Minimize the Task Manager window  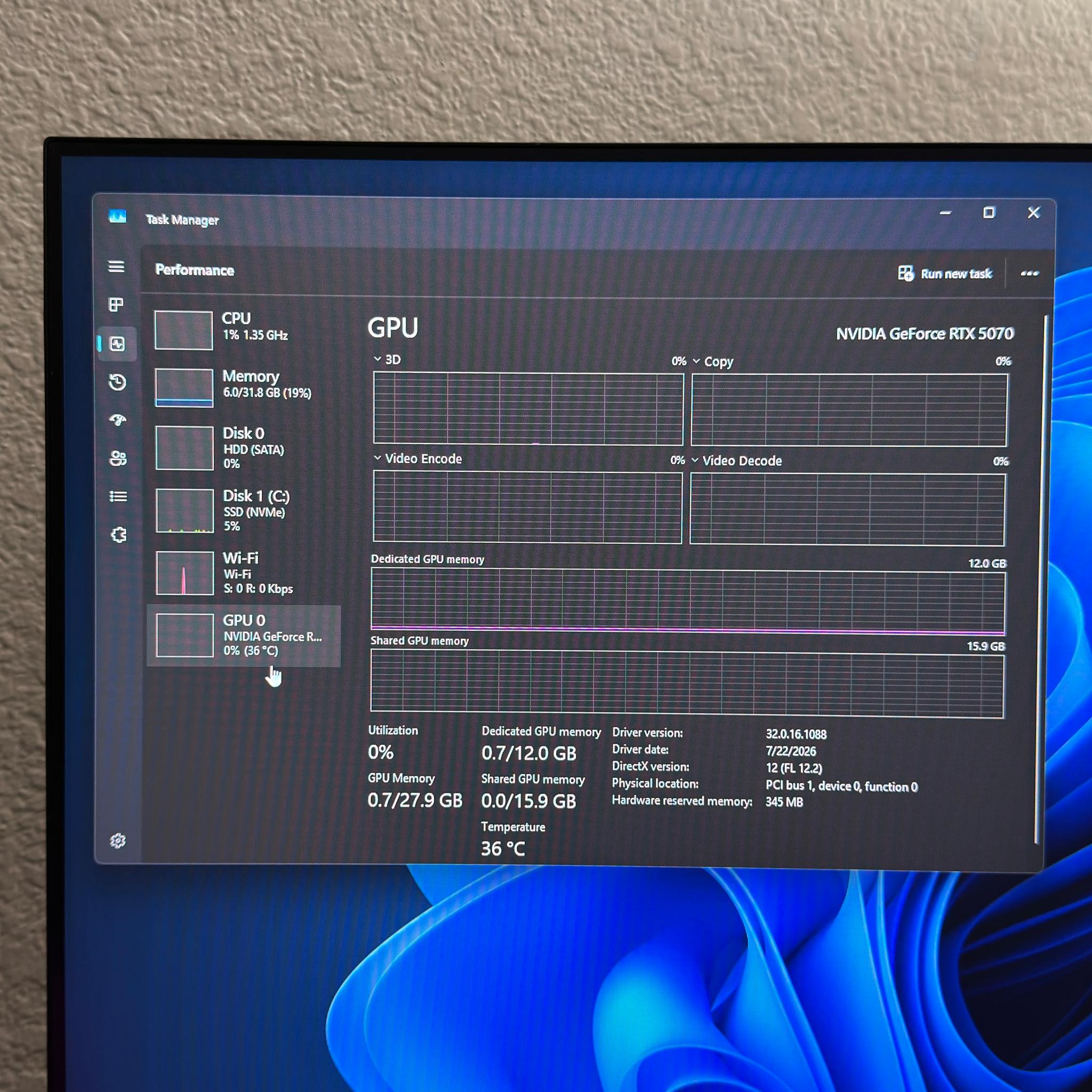[x=945, y=213]
